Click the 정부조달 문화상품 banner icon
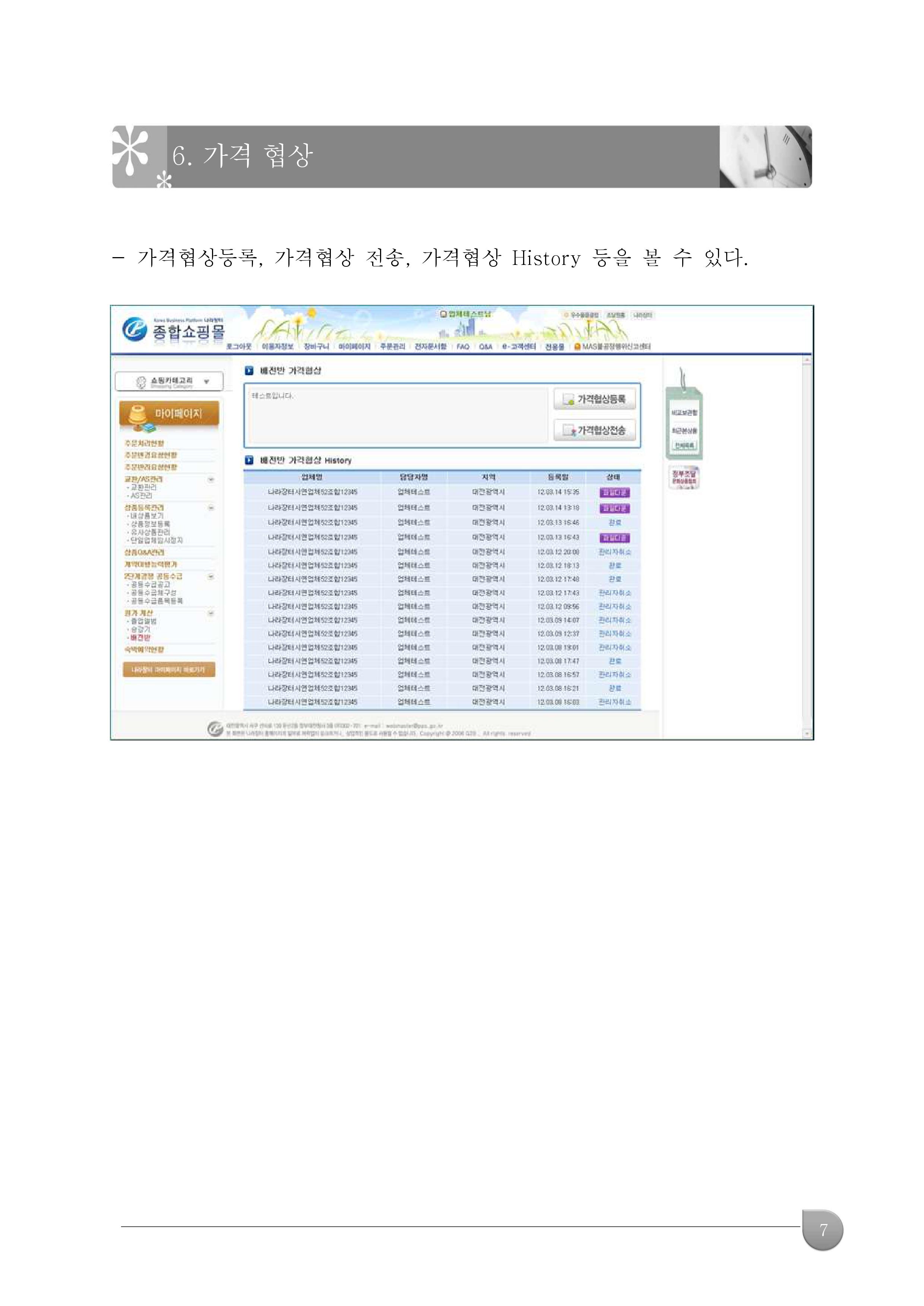Image resolution: width=924 pixels, height=1306 pixels. coord(684,477)
